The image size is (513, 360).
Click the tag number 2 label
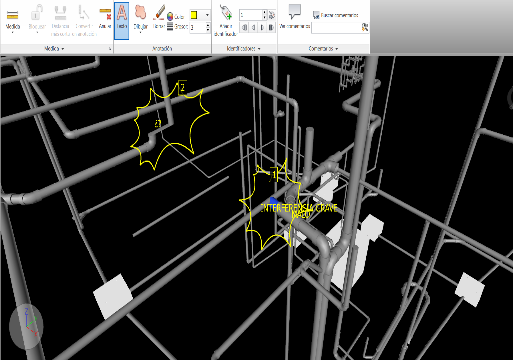182,88
